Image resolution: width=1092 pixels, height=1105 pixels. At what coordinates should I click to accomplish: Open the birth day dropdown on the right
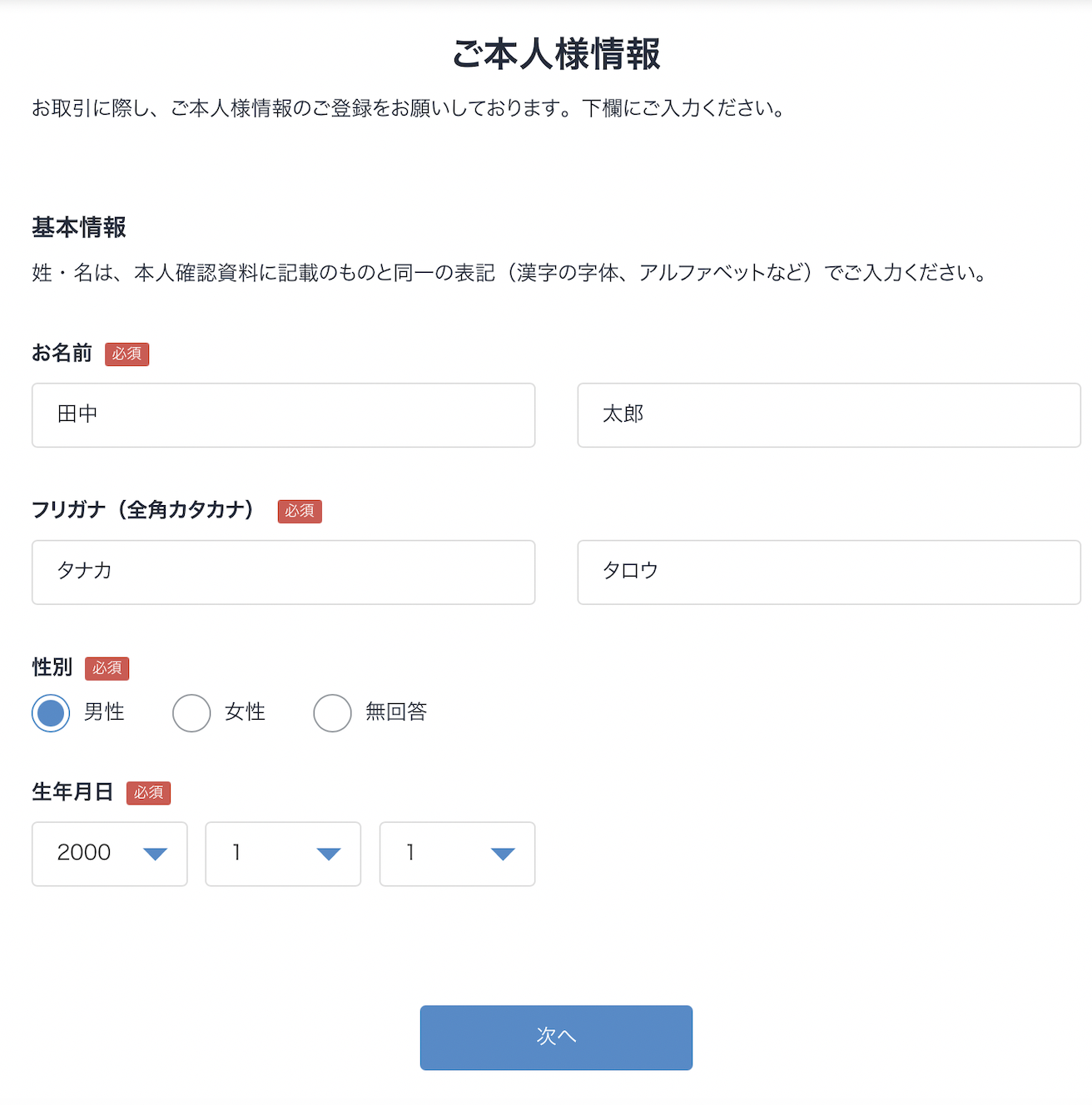457,854
